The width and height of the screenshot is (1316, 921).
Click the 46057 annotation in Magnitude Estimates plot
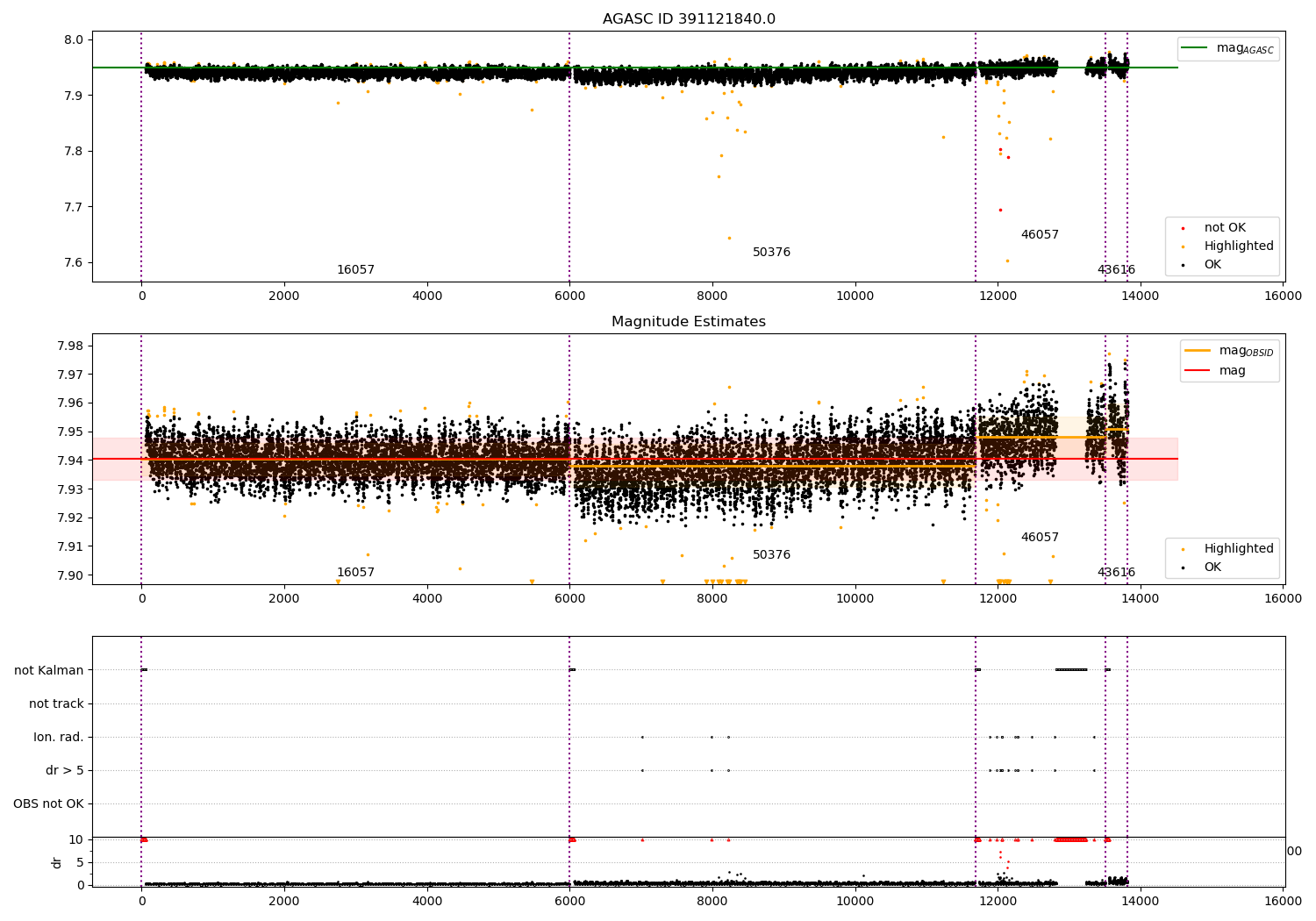[x=1040, y=538]
